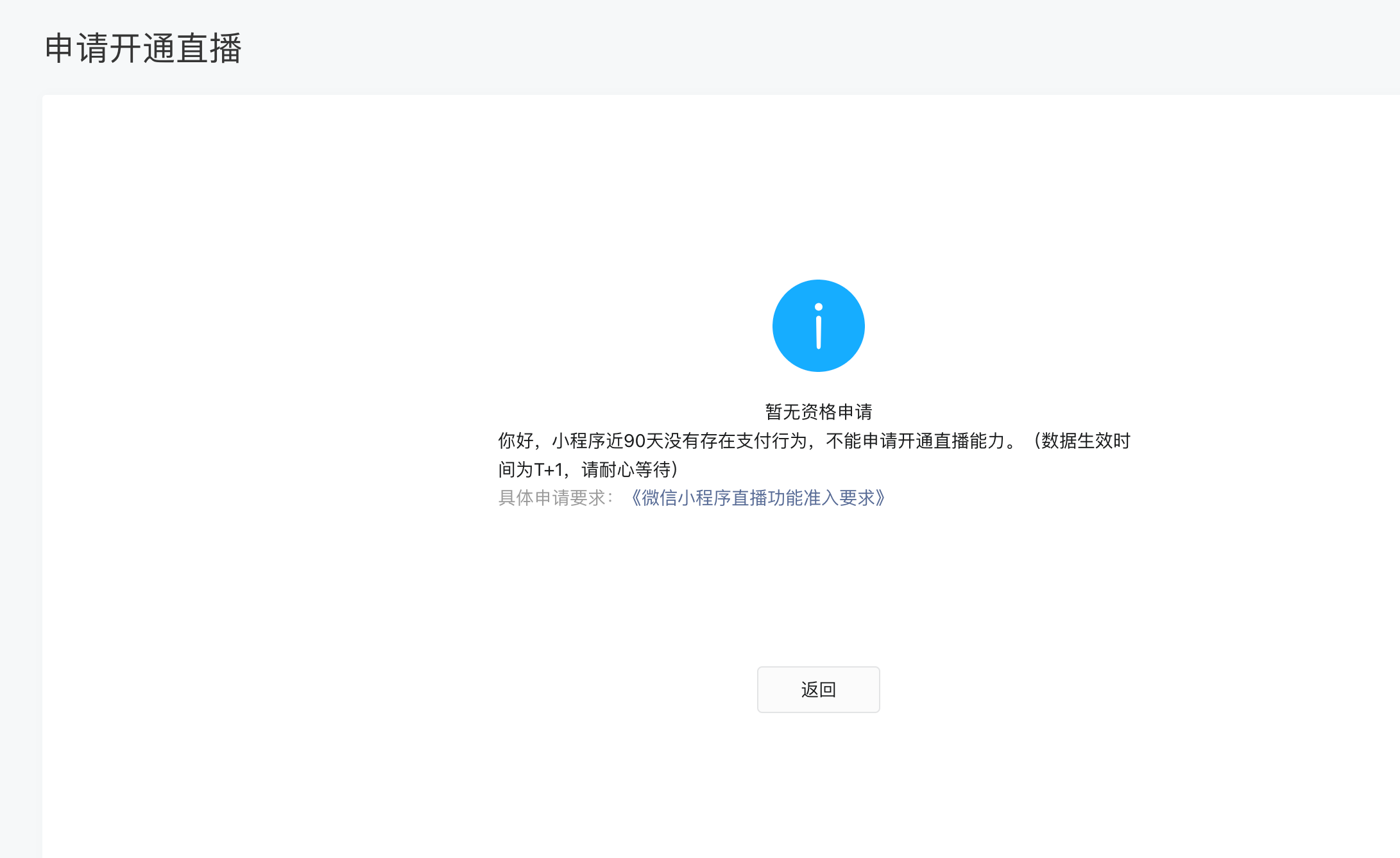Open 《微信小程序直播功能准入要求》 link

coord(757,498)
